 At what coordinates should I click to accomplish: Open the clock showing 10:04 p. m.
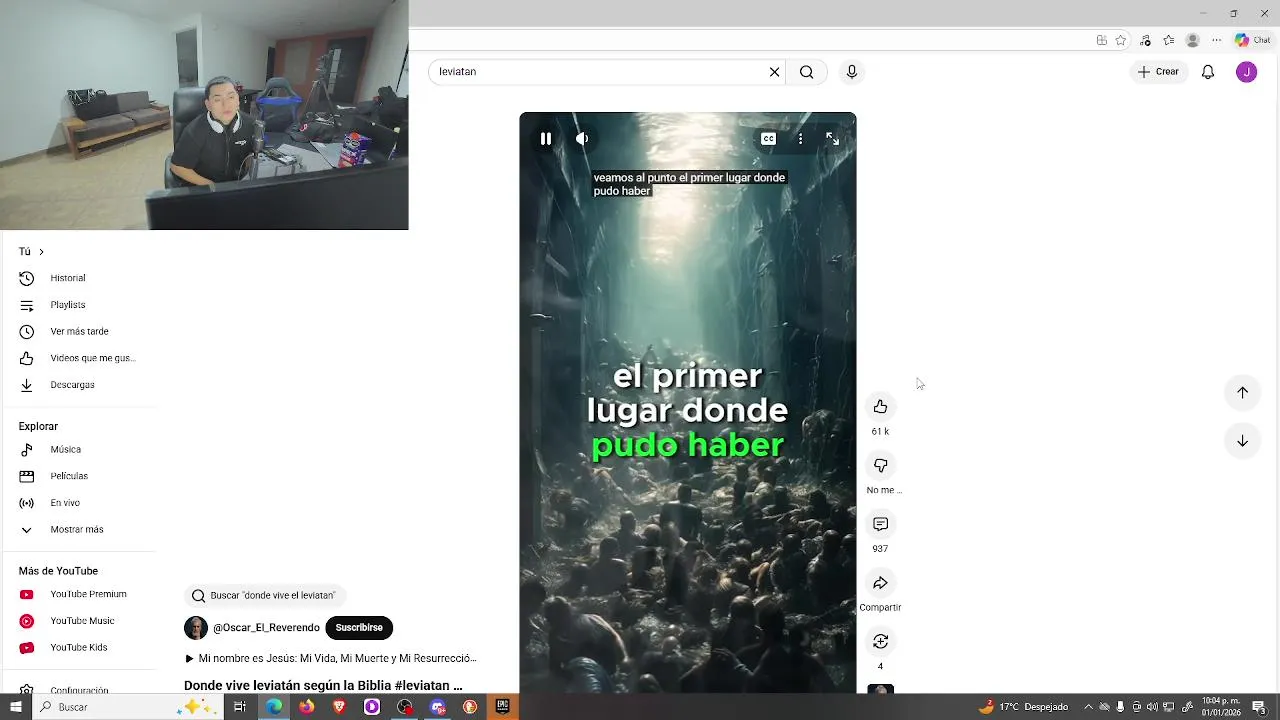click(1221, 707)
